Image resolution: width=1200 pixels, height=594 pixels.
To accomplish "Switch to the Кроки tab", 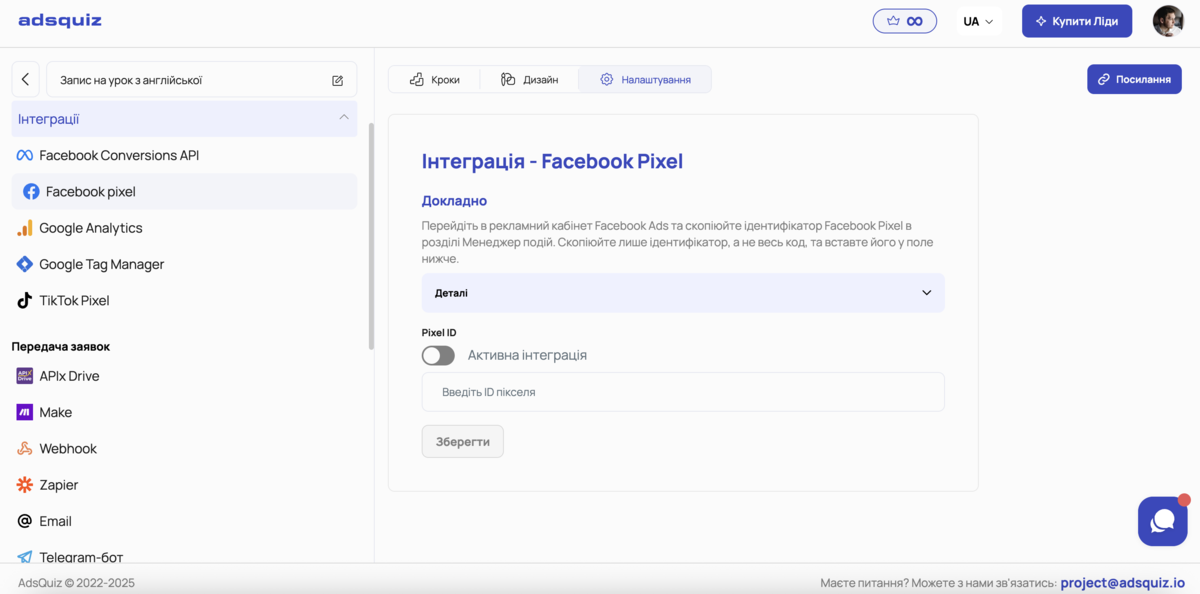I will 434,79.
